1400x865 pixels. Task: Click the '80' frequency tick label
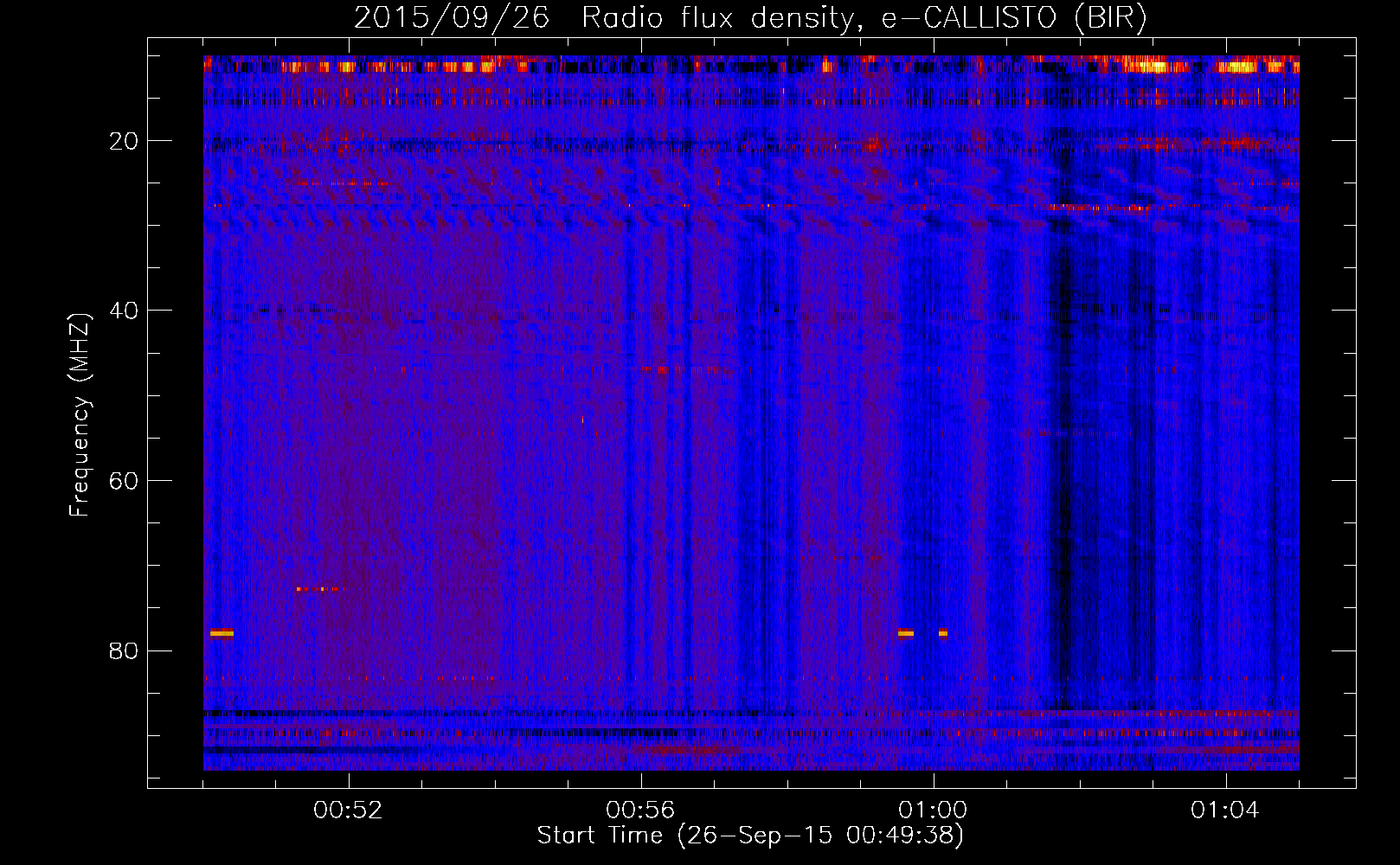125,650
